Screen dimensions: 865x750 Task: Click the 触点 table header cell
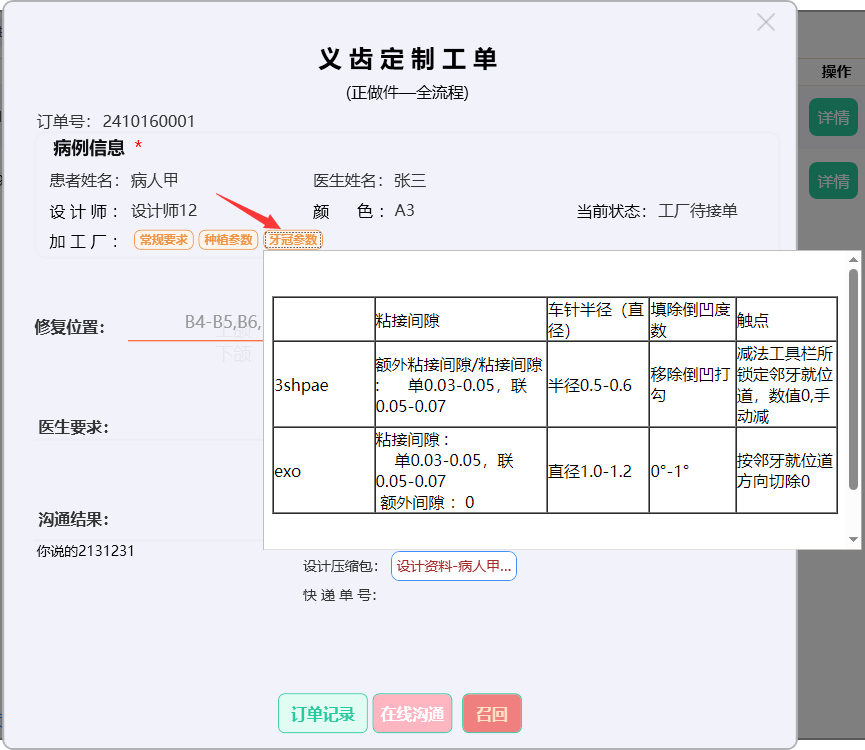785,319
